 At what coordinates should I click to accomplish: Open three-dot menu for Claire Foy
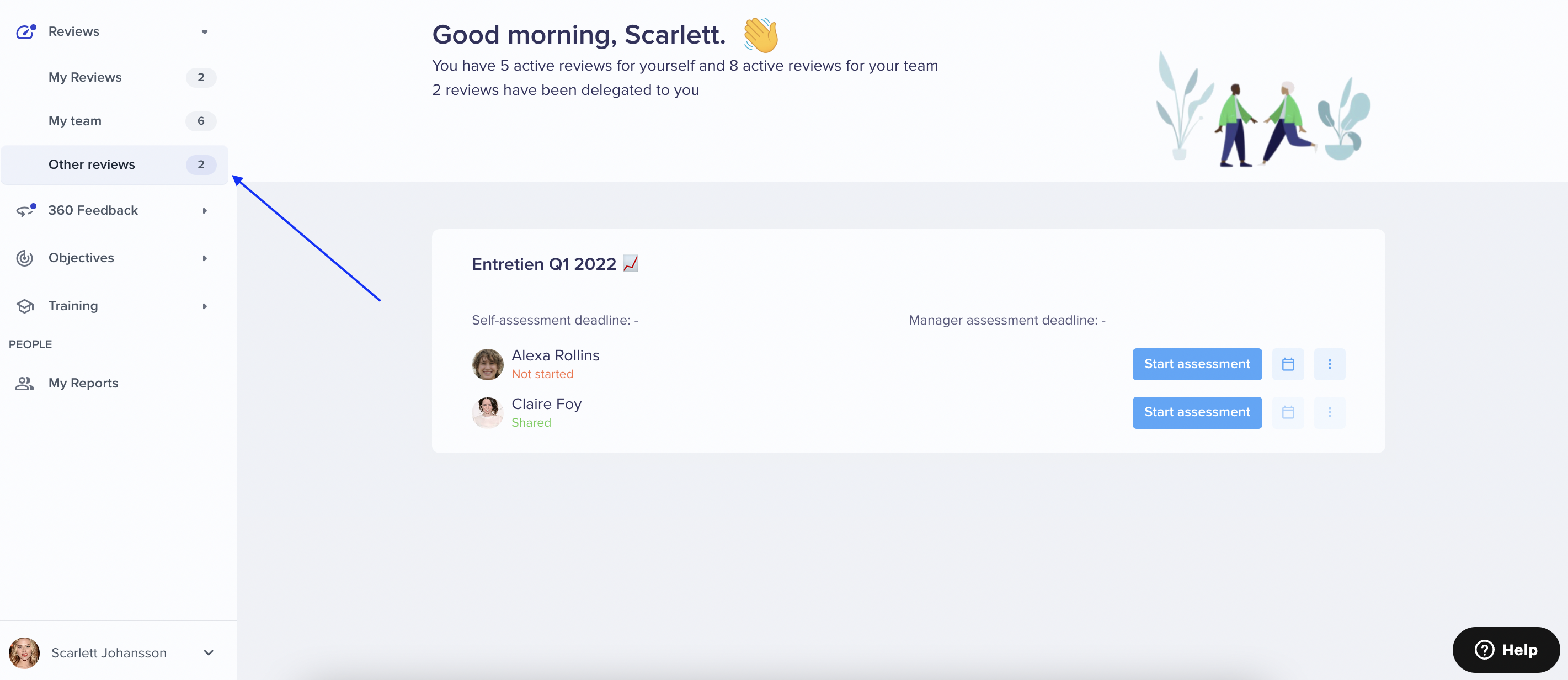(1330, 412)
